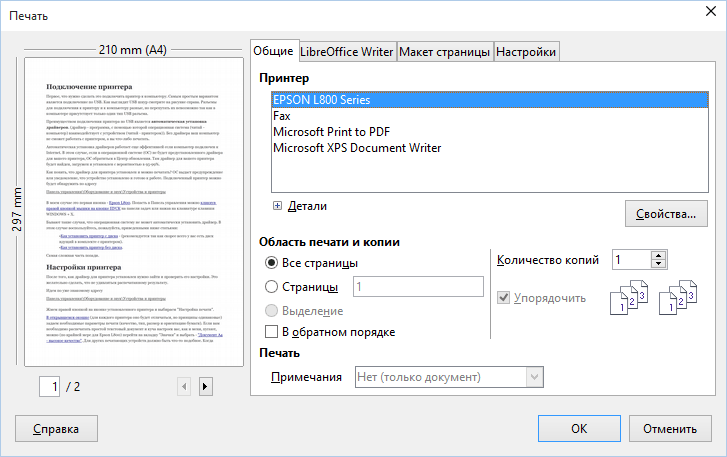Switch to the 'Настройки' tab

(x=526, y=51)
